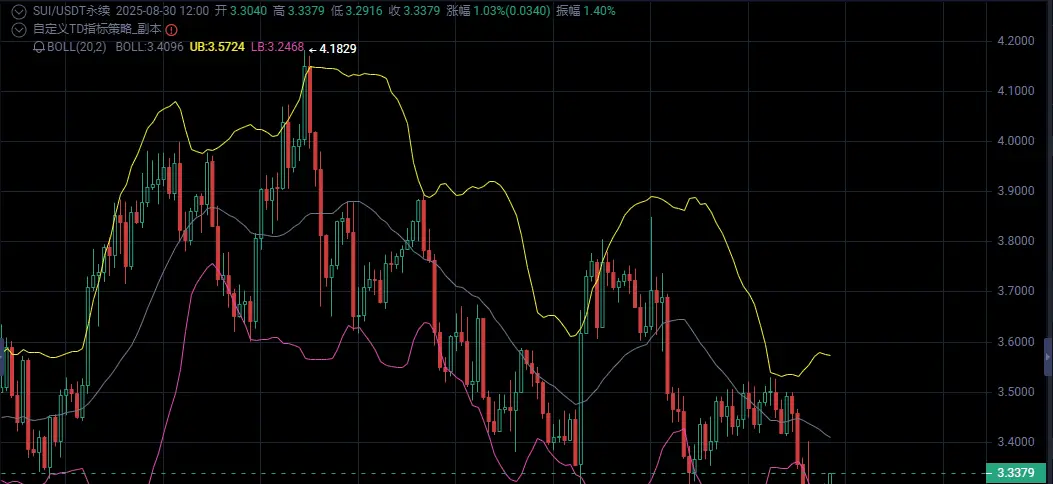Click the 开 3.3040 open price
The image size is (1053, 484).
[x=242, y=11]
